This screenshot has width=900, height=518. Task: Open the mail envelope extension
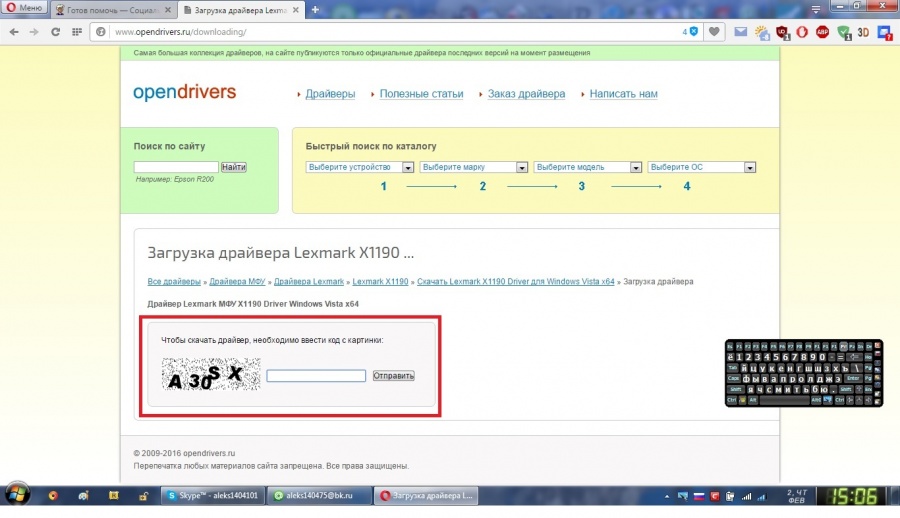tap(740, 32)
